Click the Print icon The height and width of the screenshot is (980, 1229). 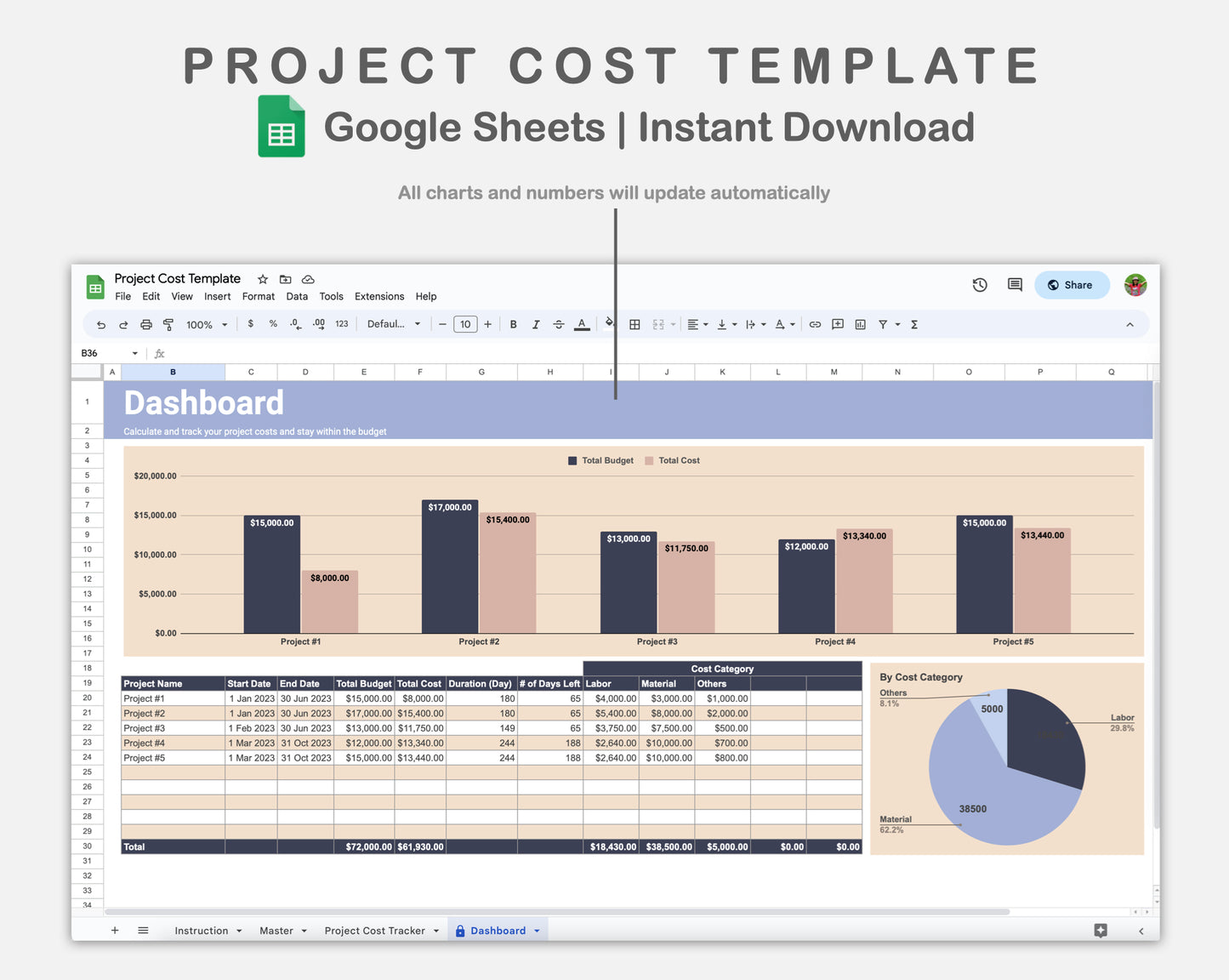pos(145,324)
